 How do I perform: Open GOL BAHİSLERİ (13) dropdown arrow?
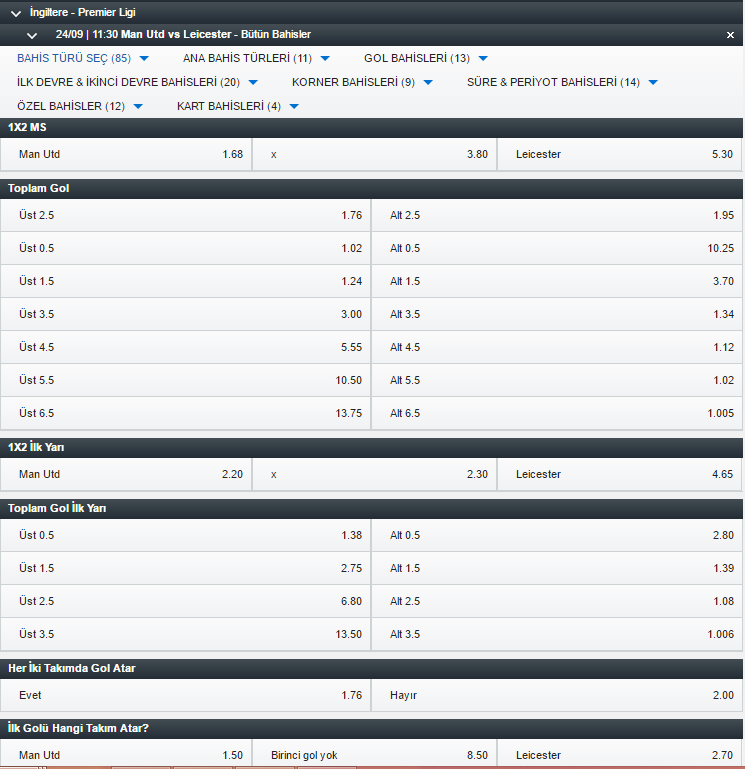pos(483,58)
